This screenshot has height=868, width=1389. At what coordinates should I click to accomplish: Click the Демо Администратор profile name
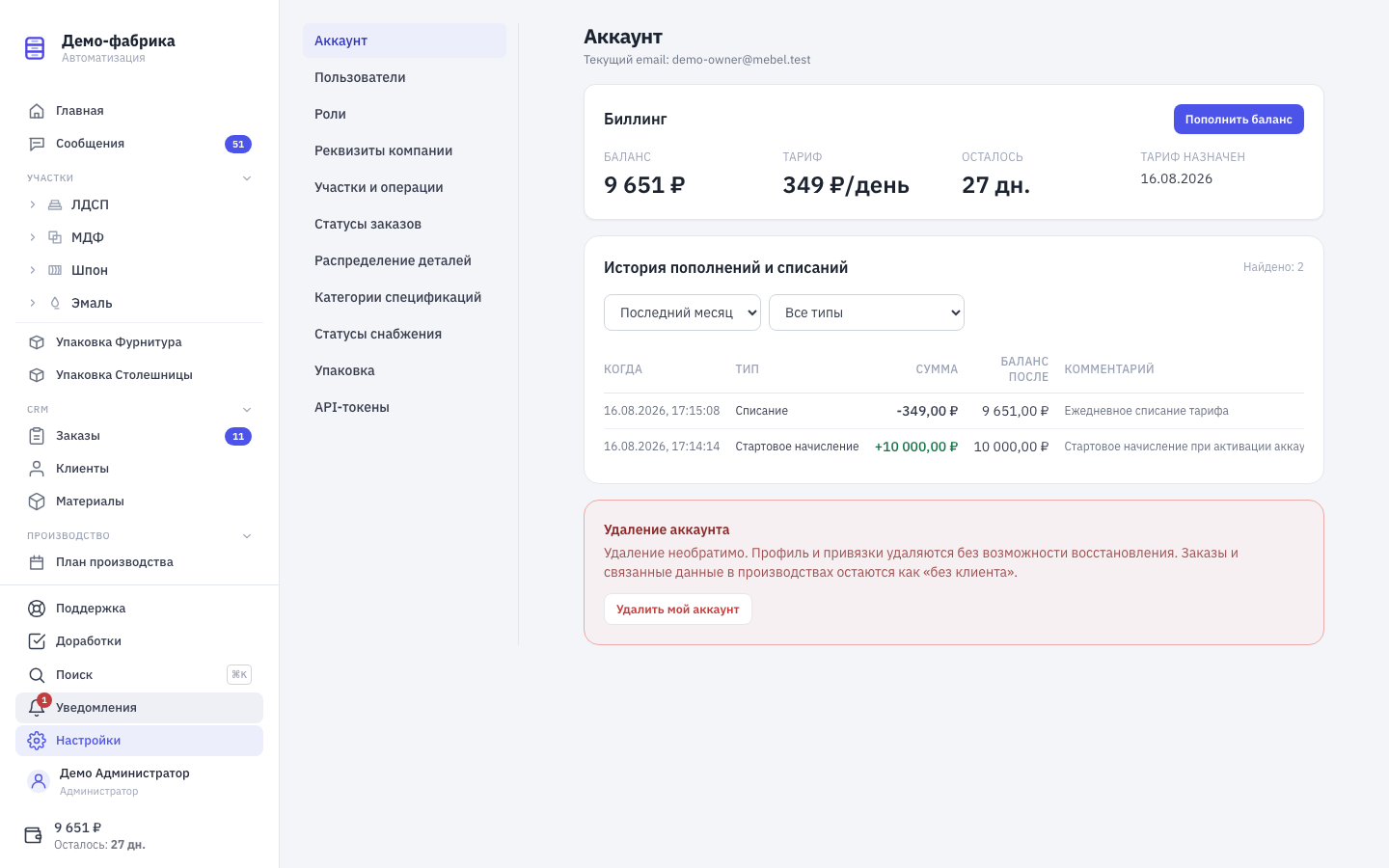tap(124, 773)
